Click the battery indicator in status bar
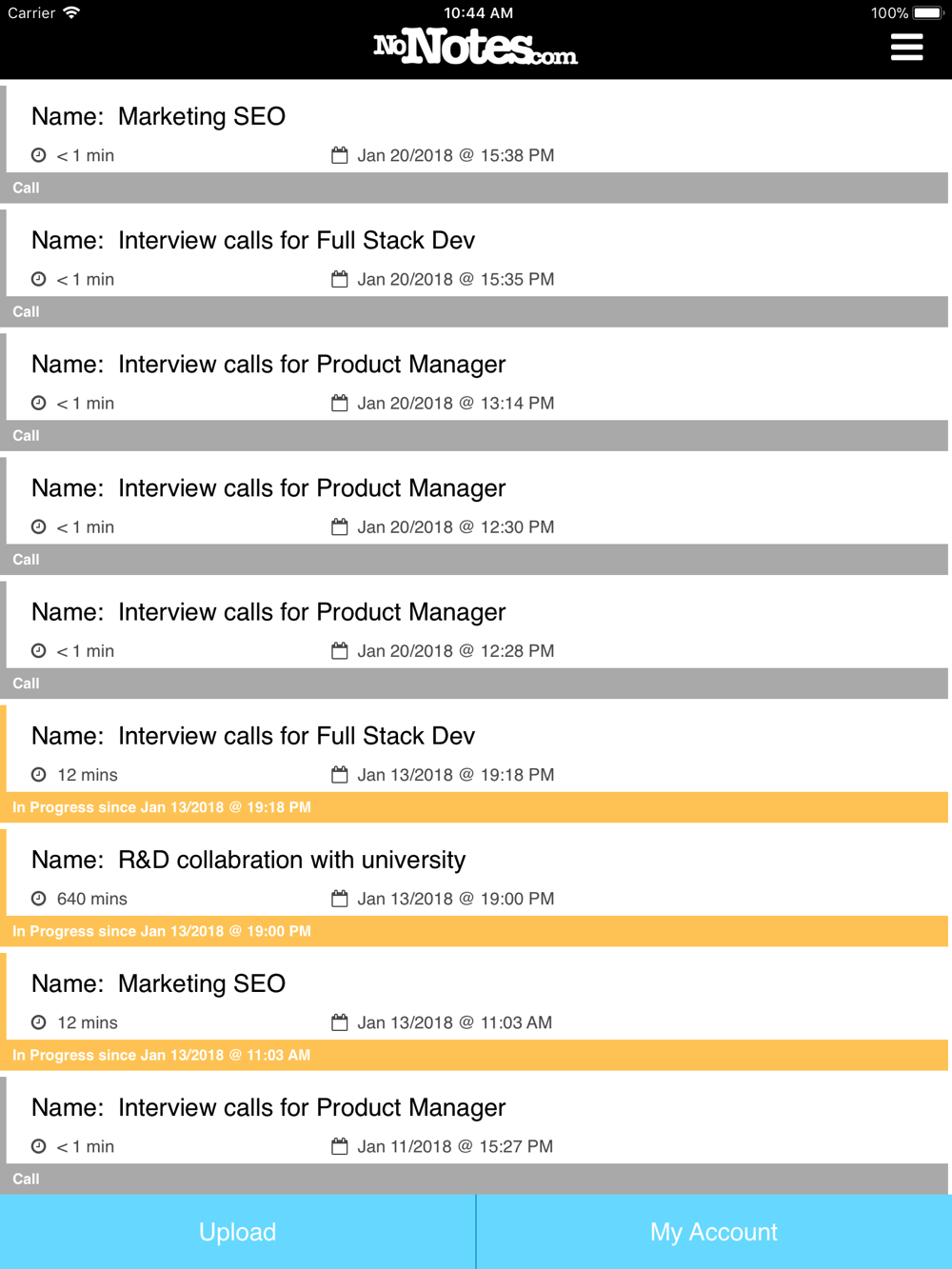952x1269 pixels. (x=926, y=13)
